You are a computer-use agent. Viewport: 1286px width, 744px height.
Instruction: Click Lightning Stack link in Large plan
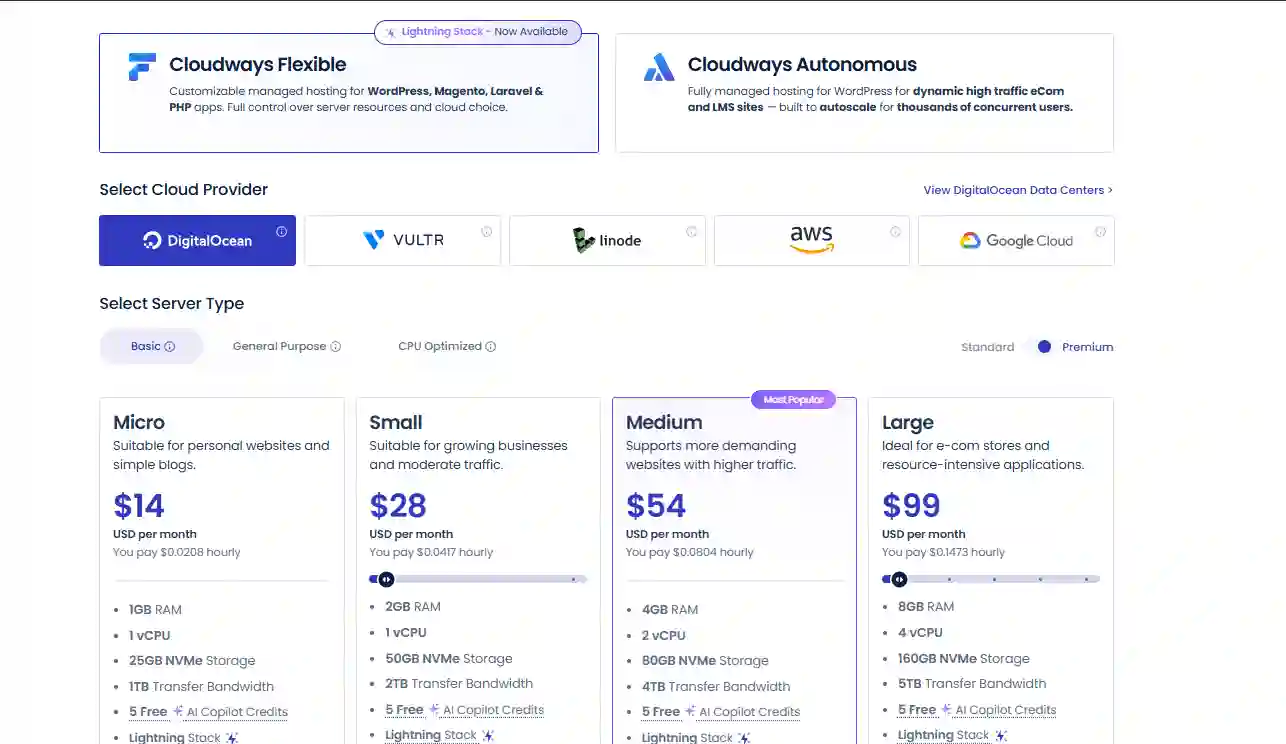click(943, 735)
